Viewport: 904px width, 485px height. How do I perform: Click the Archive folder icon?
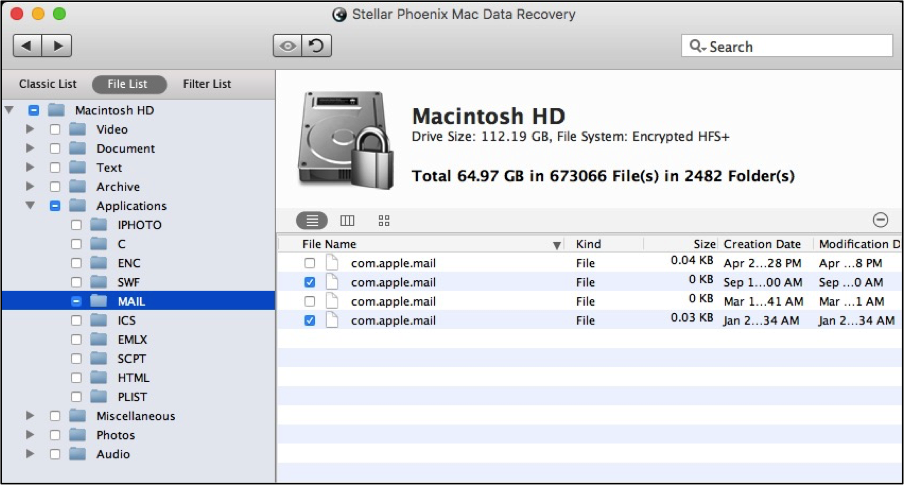click(77, 186)
